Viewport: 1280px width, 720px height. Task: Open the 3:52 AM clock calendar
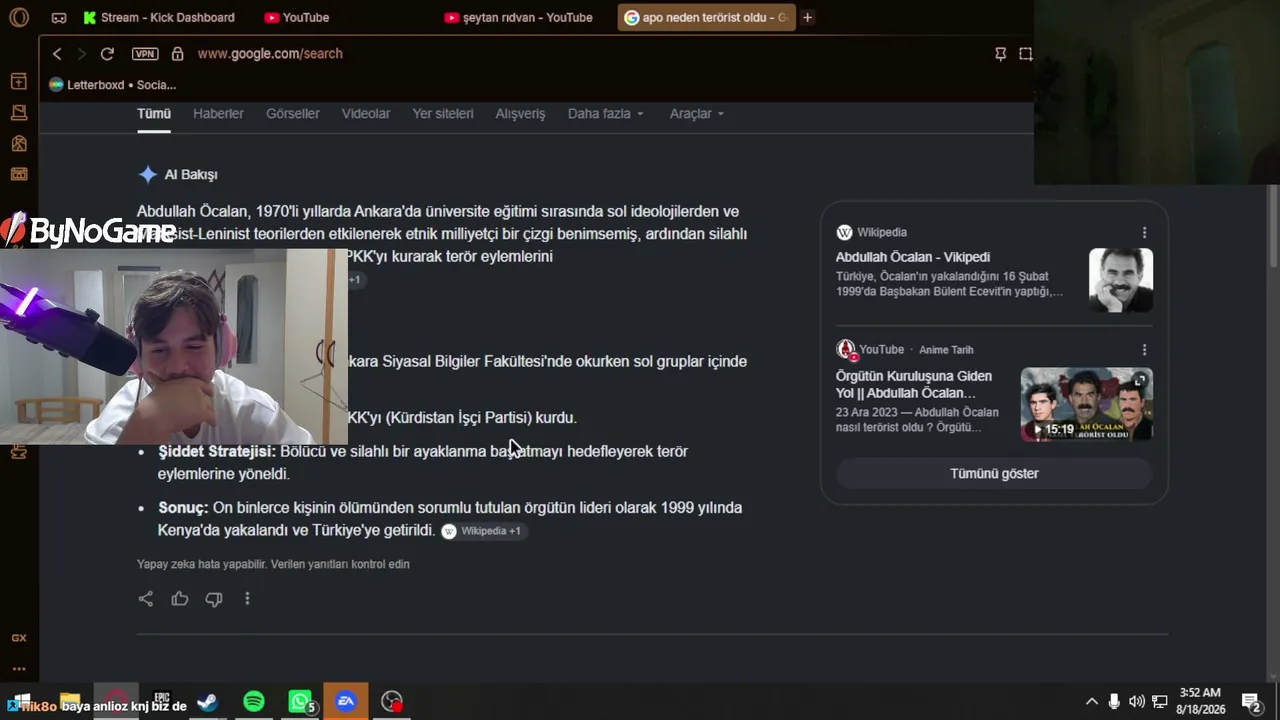1201,701
